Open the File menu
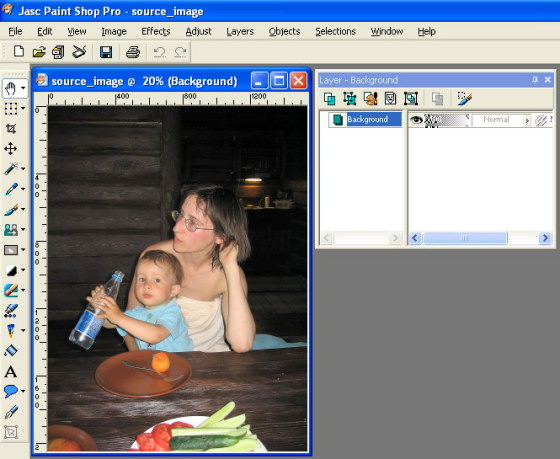 coord(15,31)
